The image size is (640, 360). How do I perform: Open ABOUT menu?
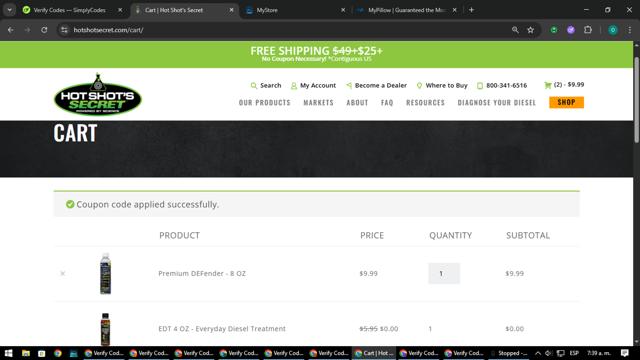[x=357, y=102]
